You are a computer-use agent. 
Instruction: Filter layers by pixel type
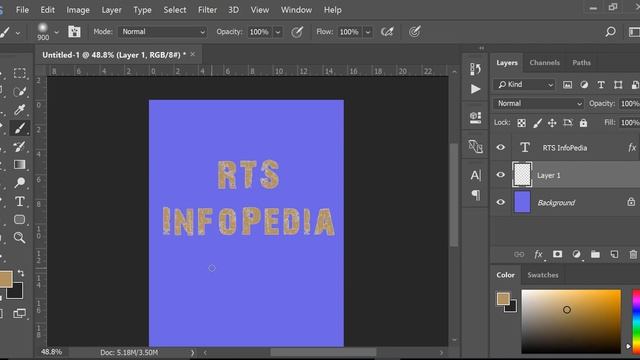click(567, 85)
